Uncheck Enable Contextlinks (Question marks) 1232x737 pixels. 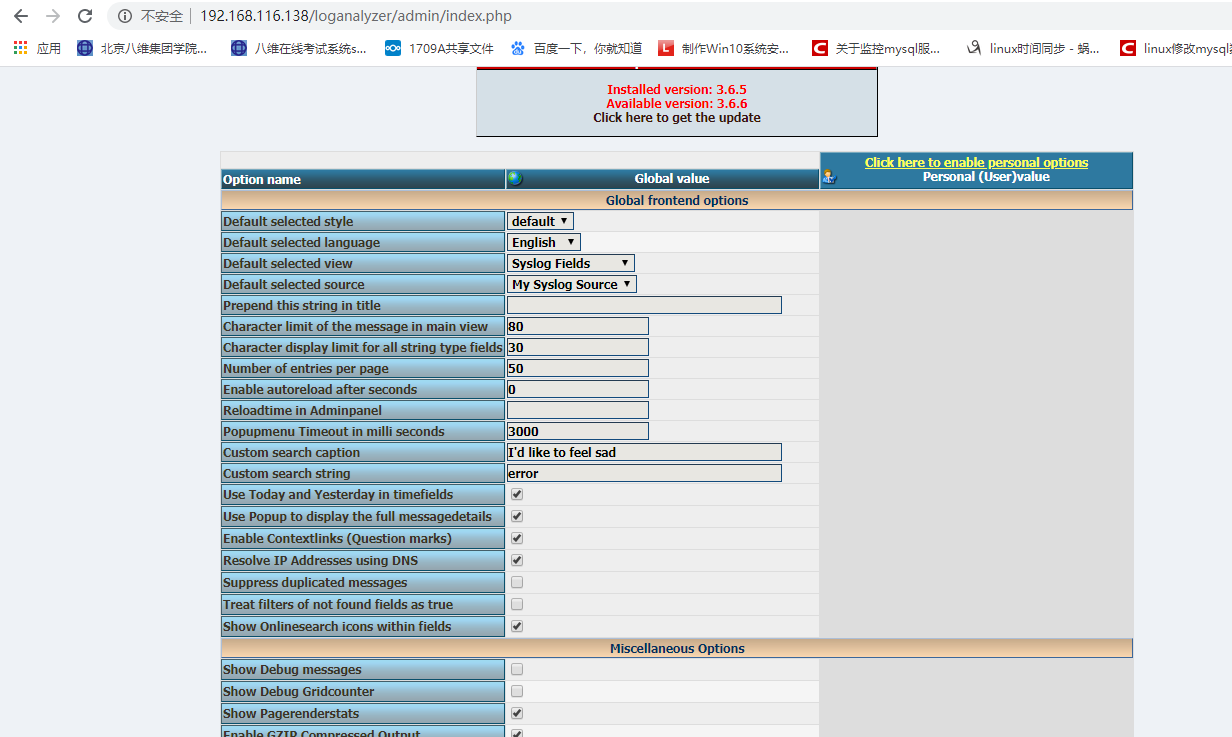pos(517,538)
